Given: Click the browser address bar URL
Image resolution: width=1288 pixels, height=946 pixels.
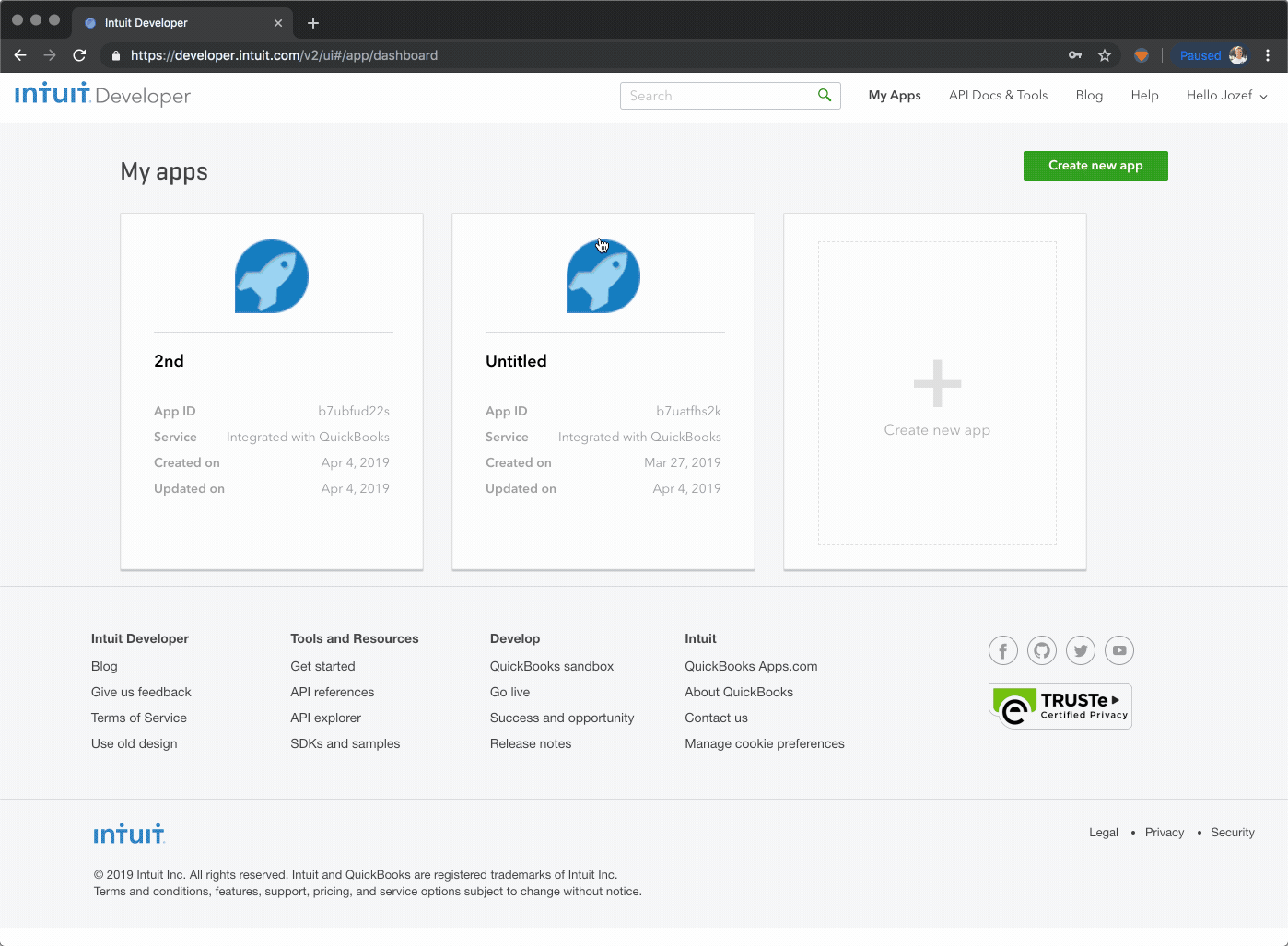Looking at the screenshot, I should pos(284,55).
